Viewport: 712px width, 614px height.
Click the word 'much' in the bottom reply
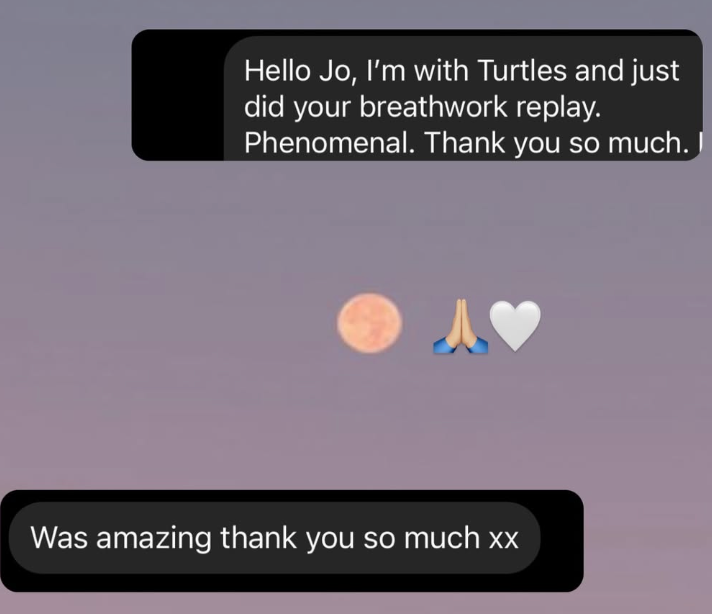click(442, 538)
